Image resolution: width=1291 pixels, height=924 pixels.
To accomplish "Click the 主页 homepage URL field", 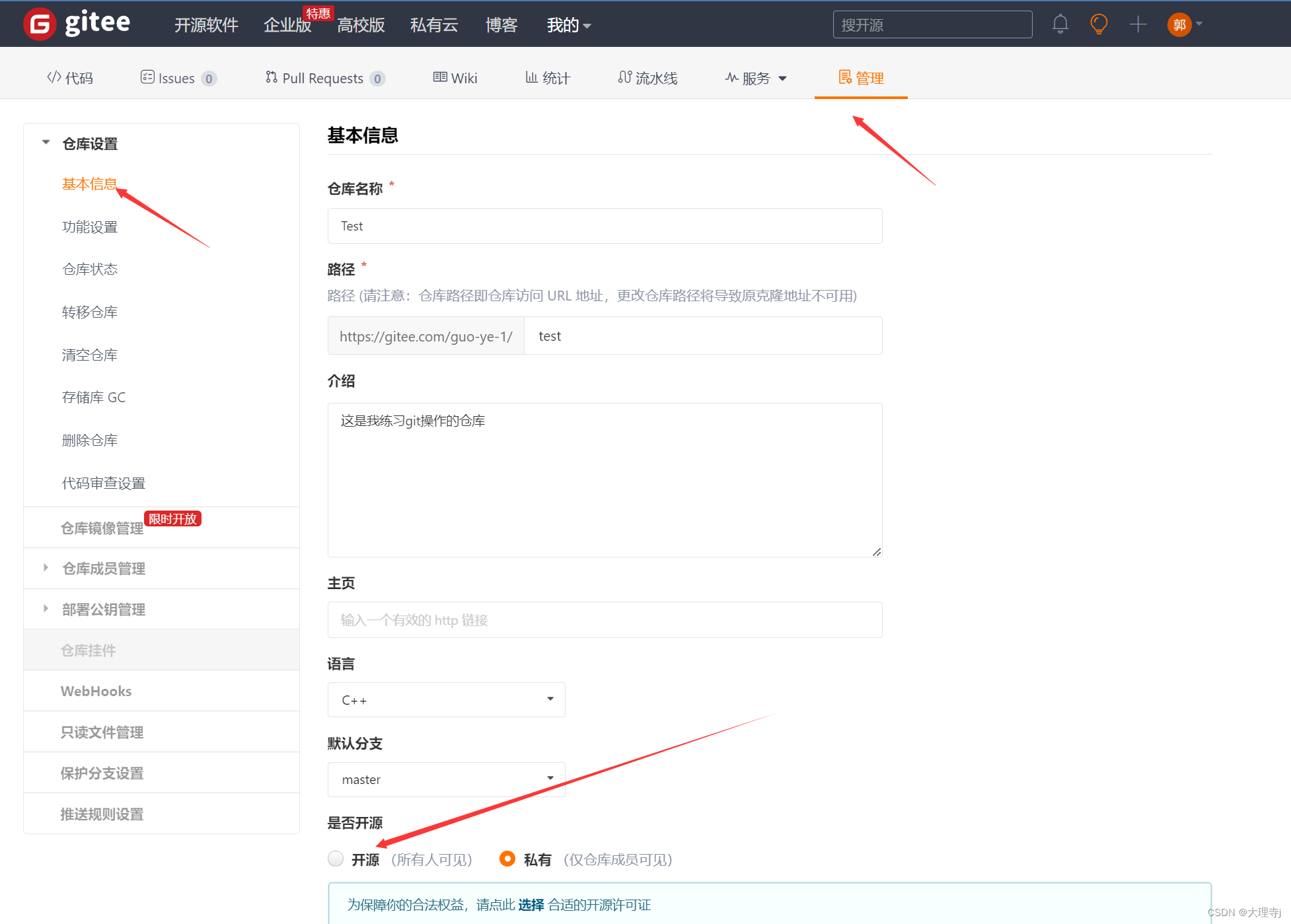I will click(x=605, y=620).
